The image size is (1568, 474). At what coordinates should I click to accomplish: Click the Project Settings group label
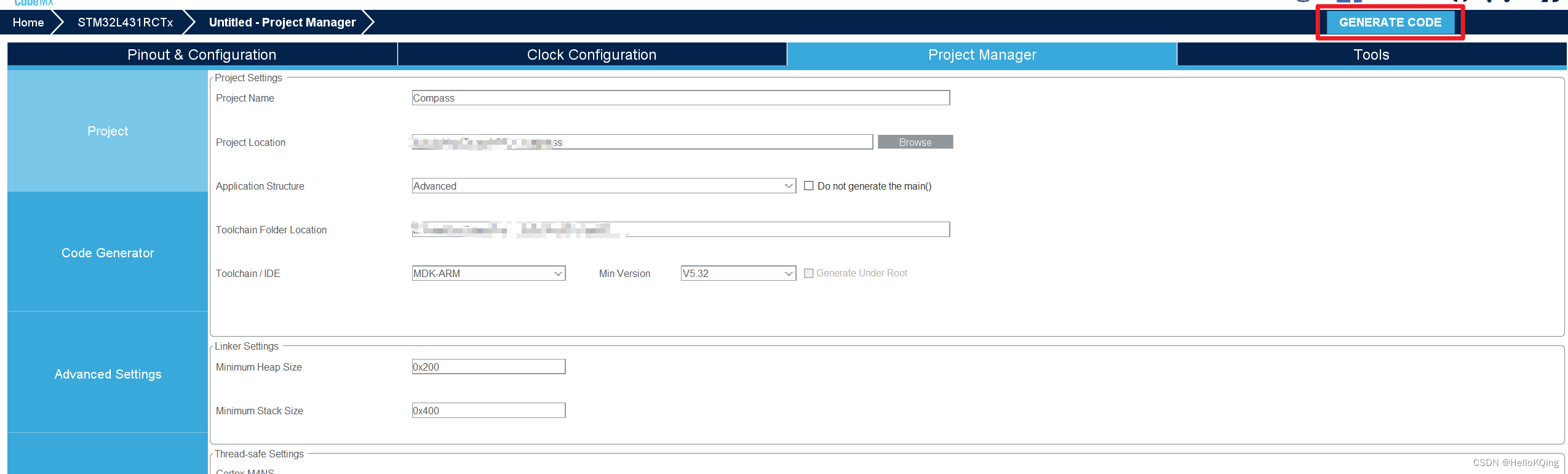coord(249,78)
